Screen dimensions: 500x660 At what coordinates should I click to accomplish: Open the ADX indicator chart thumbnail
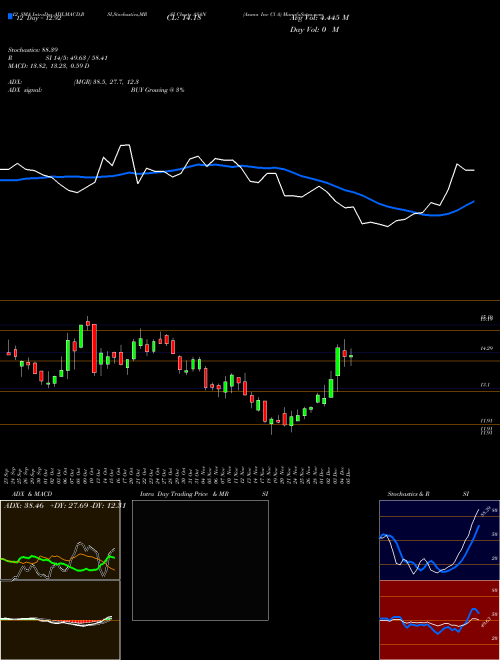click(60, 540)
